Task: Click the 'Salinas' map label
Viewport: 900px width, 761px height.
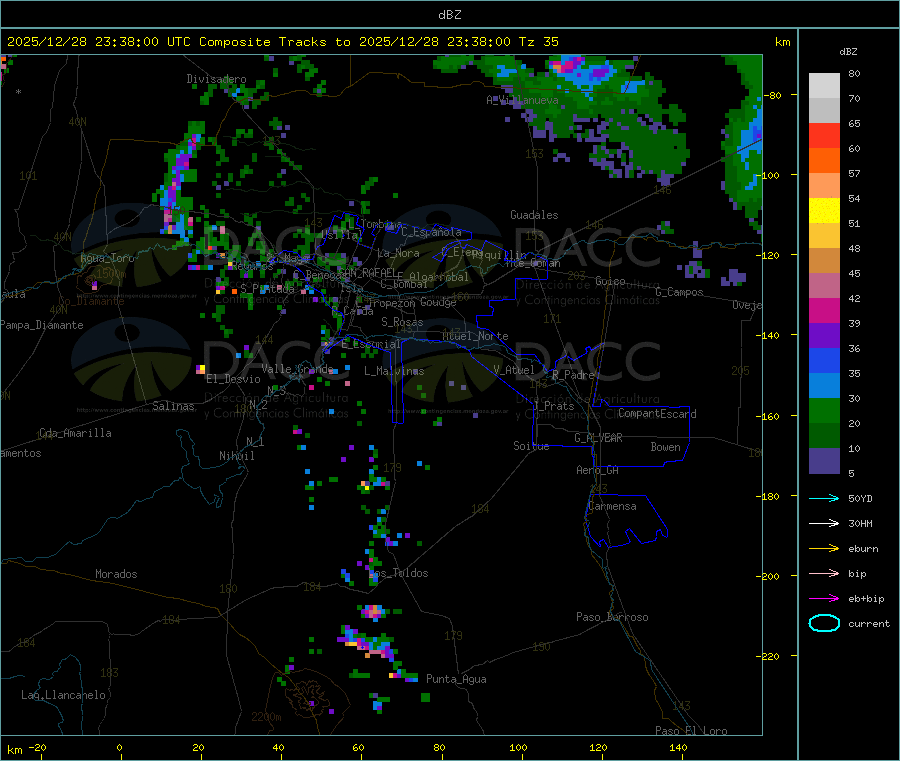Action: click(x=173, y=406)
